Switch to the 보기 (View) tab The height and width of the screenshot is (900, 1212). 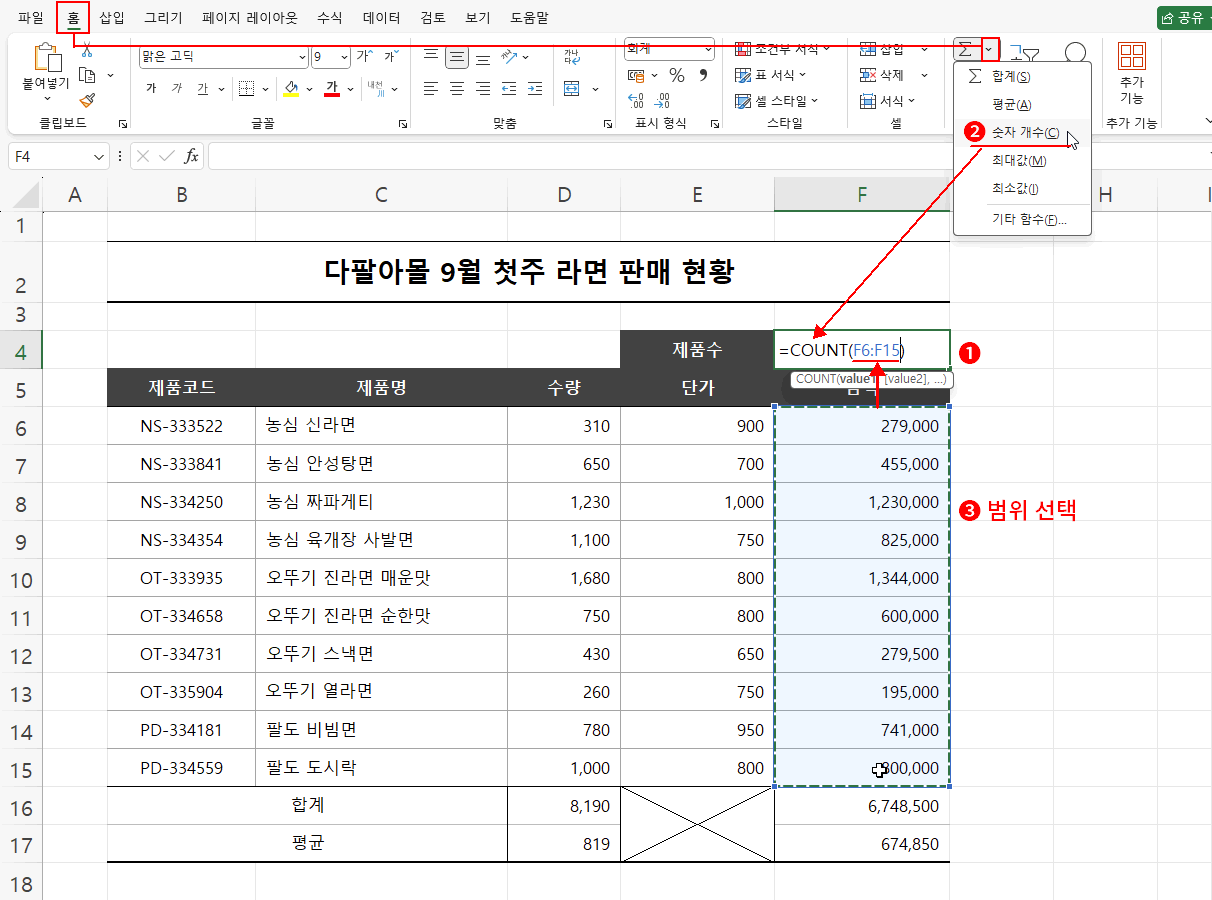point(478,17)
